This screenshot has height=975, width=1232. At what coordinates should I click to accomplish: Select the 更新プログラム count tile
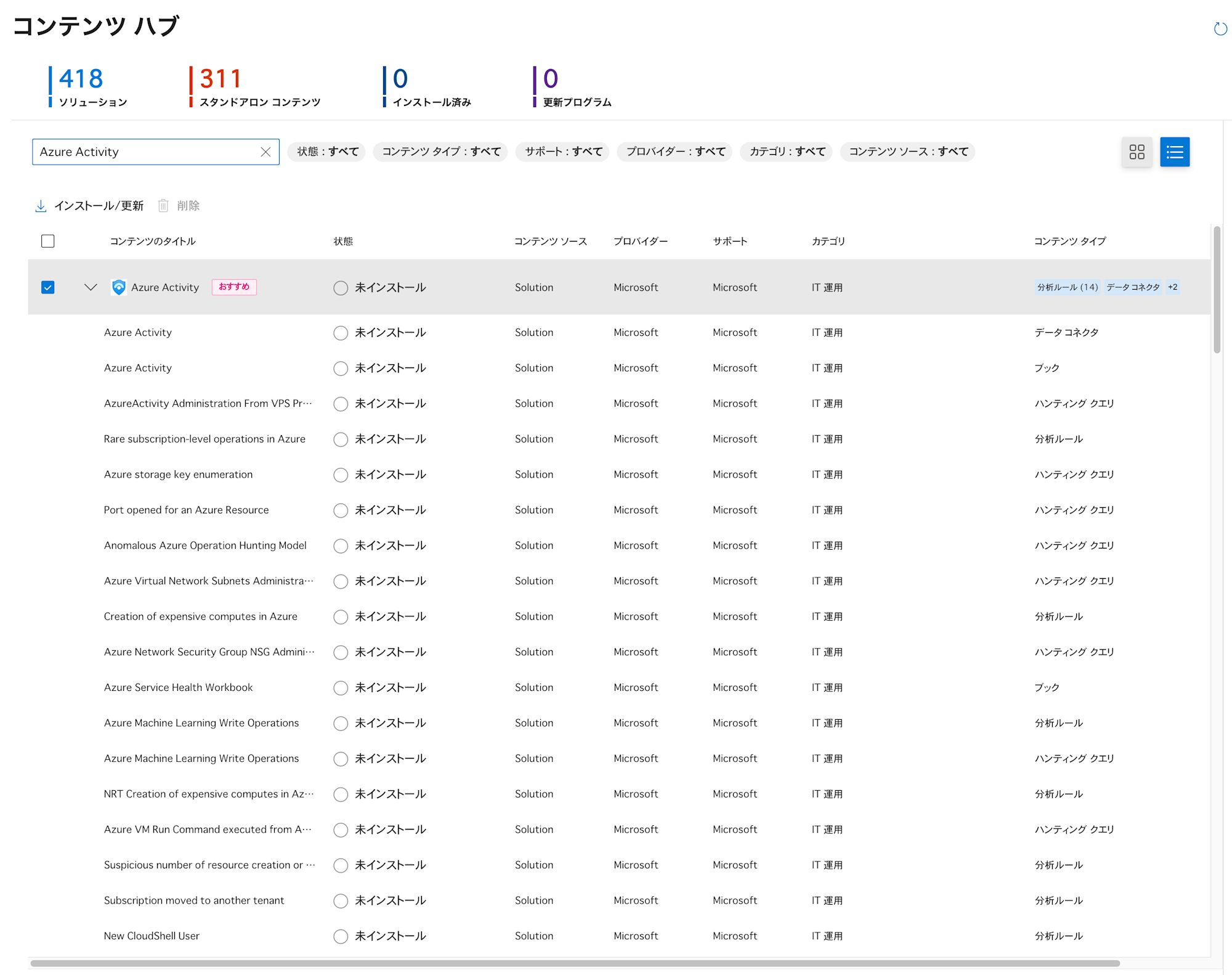(572, 86)
